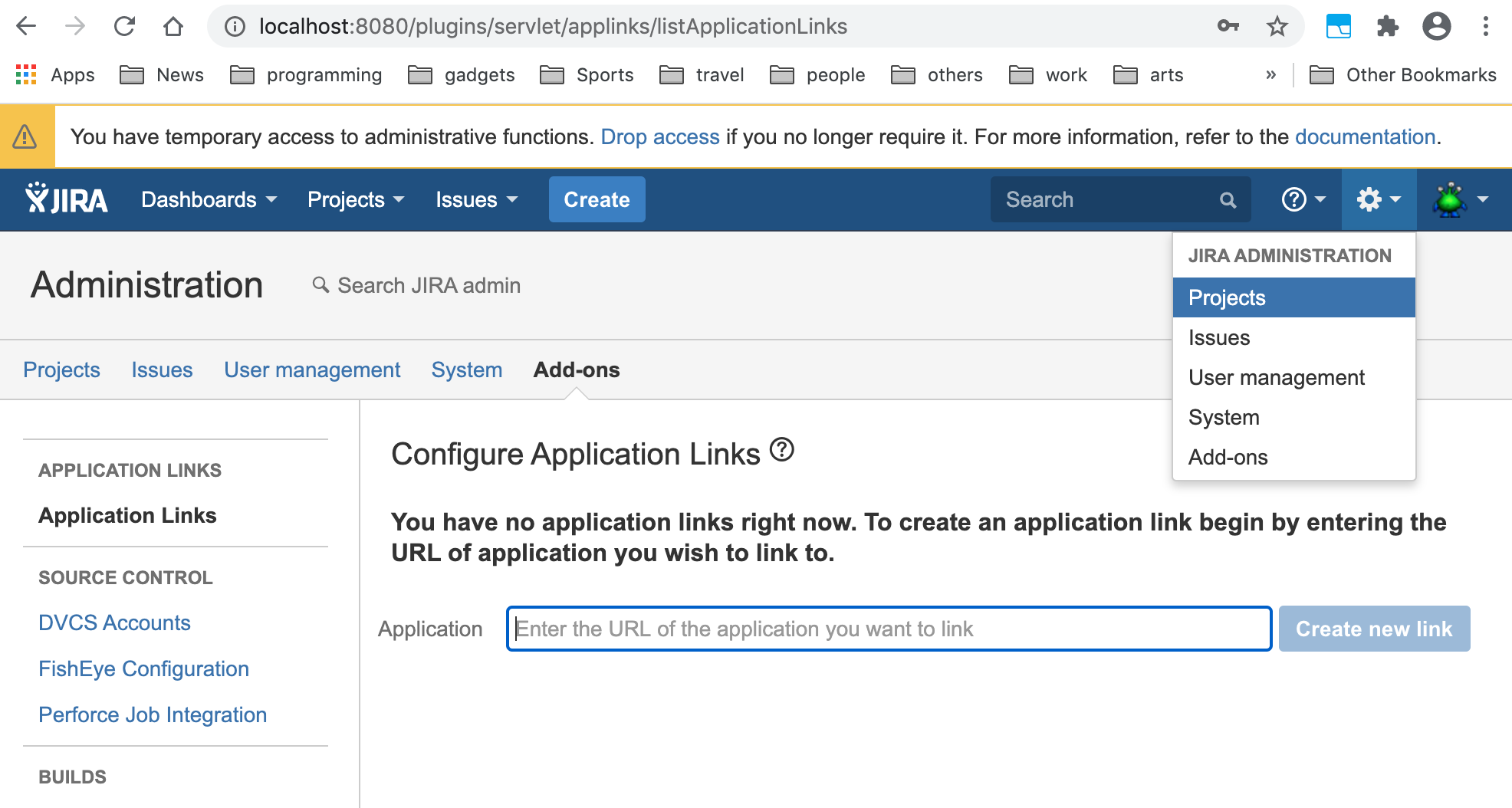Viewport: 1512px width, 808px height.
Task: Open DVCS Accounts settings
Action: coord(114,622)
